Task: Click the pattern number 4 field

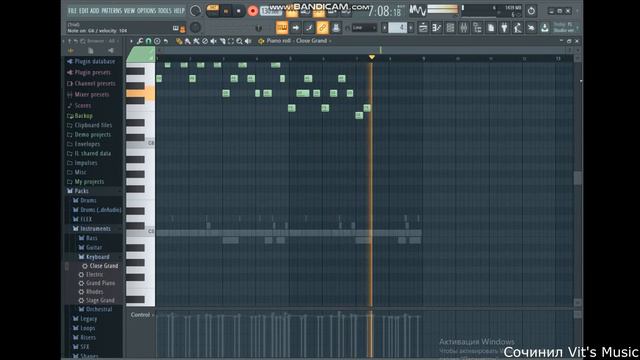Action: click(x=398, y=28)
